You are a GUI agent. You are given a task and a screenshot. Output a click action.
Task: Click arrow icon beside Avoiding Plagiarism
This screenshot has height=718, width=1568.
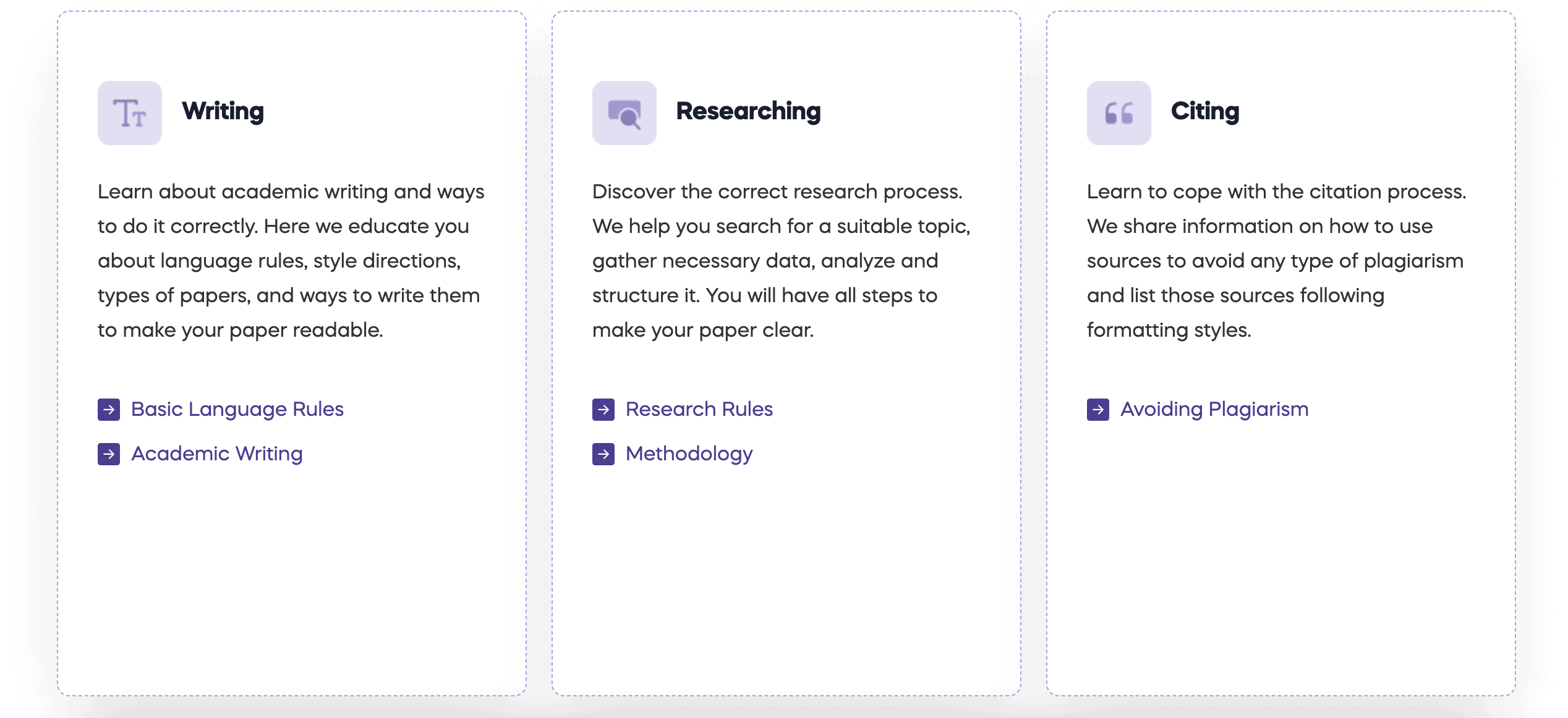[x=1098, y=410]
